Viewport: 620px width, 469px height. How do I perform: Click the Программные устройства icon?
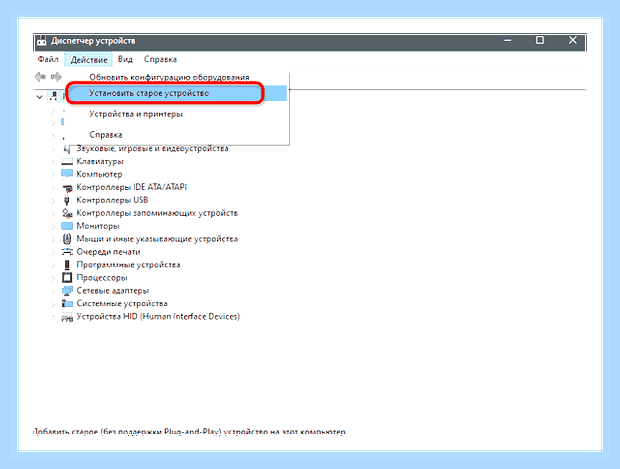[67, 265]
